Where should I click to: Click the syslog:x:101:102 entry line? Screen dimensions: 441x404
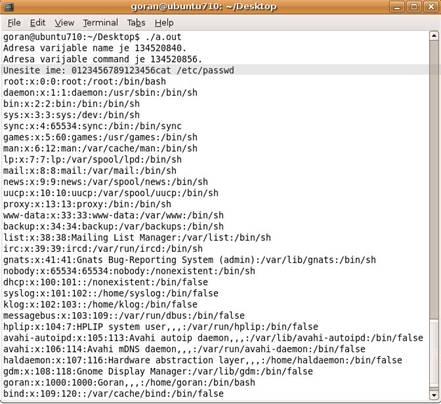(111, 294)
